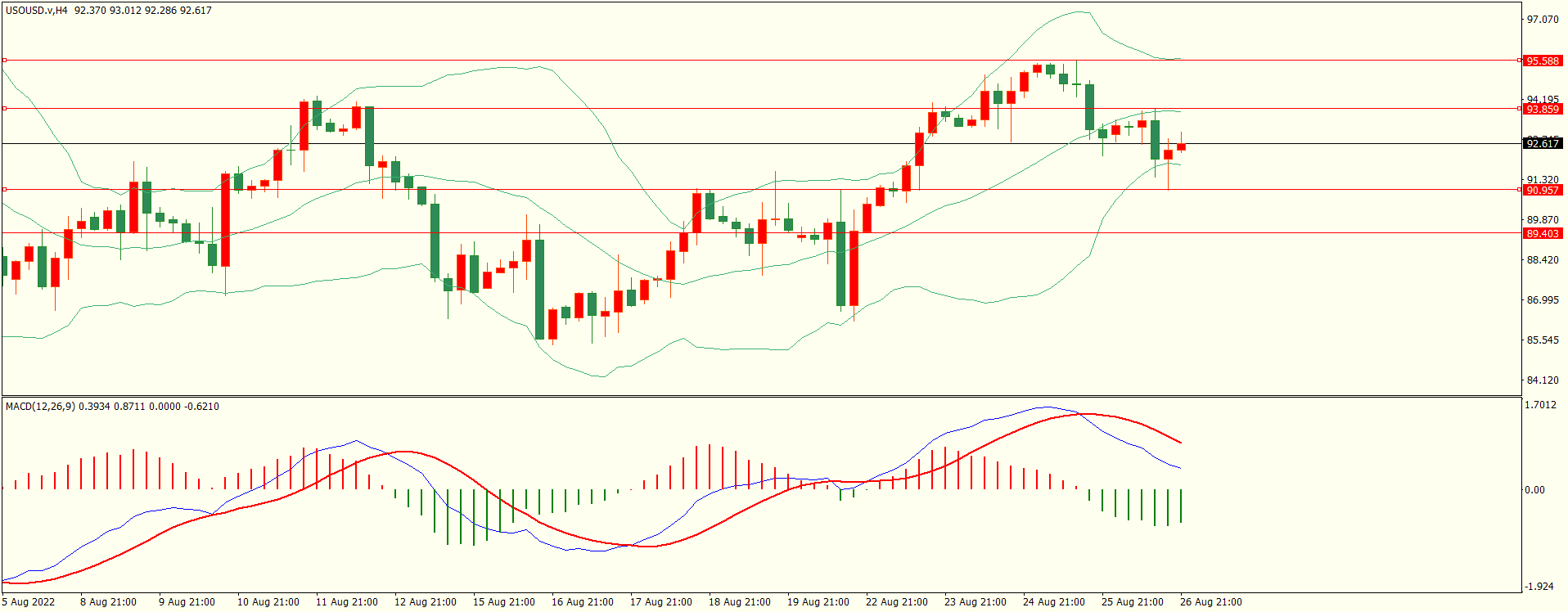Select the 90.957 red price tag
The image size is (1568, 612).
click(1543, 190)
